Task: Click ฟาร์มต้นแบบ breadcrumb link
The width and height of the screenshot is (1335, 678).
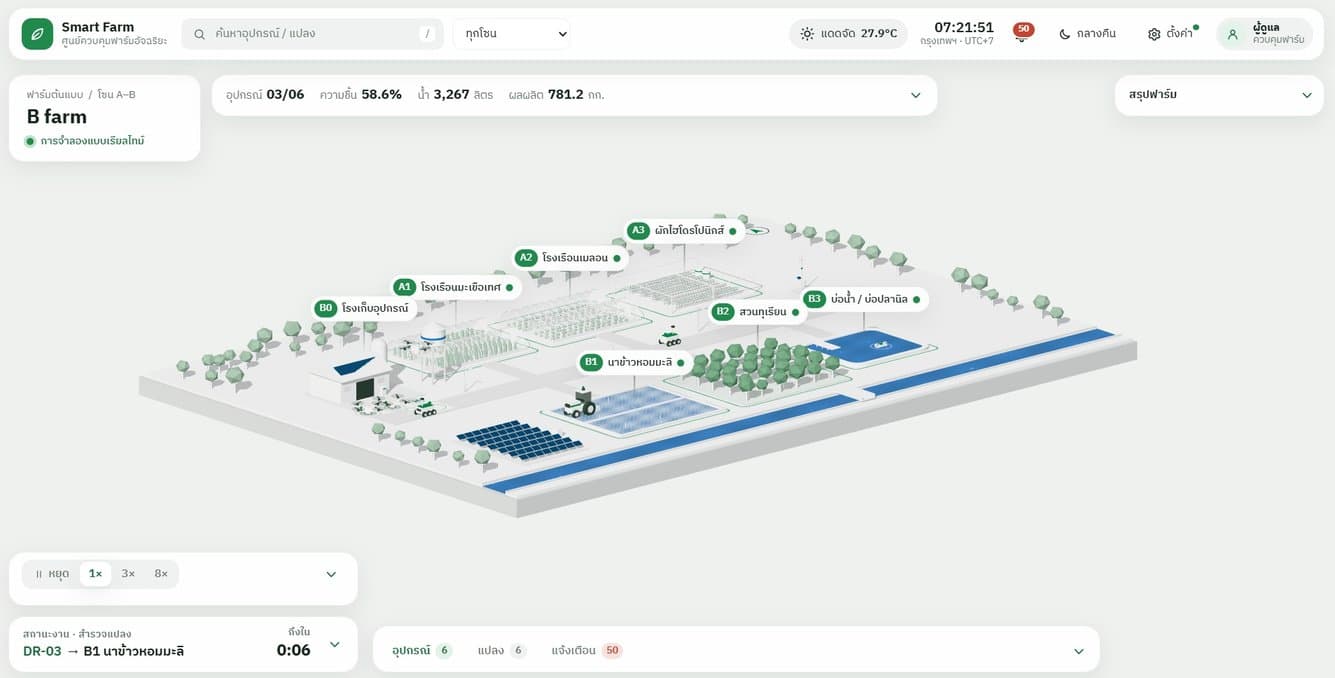Action: click(x=55, y=94)
